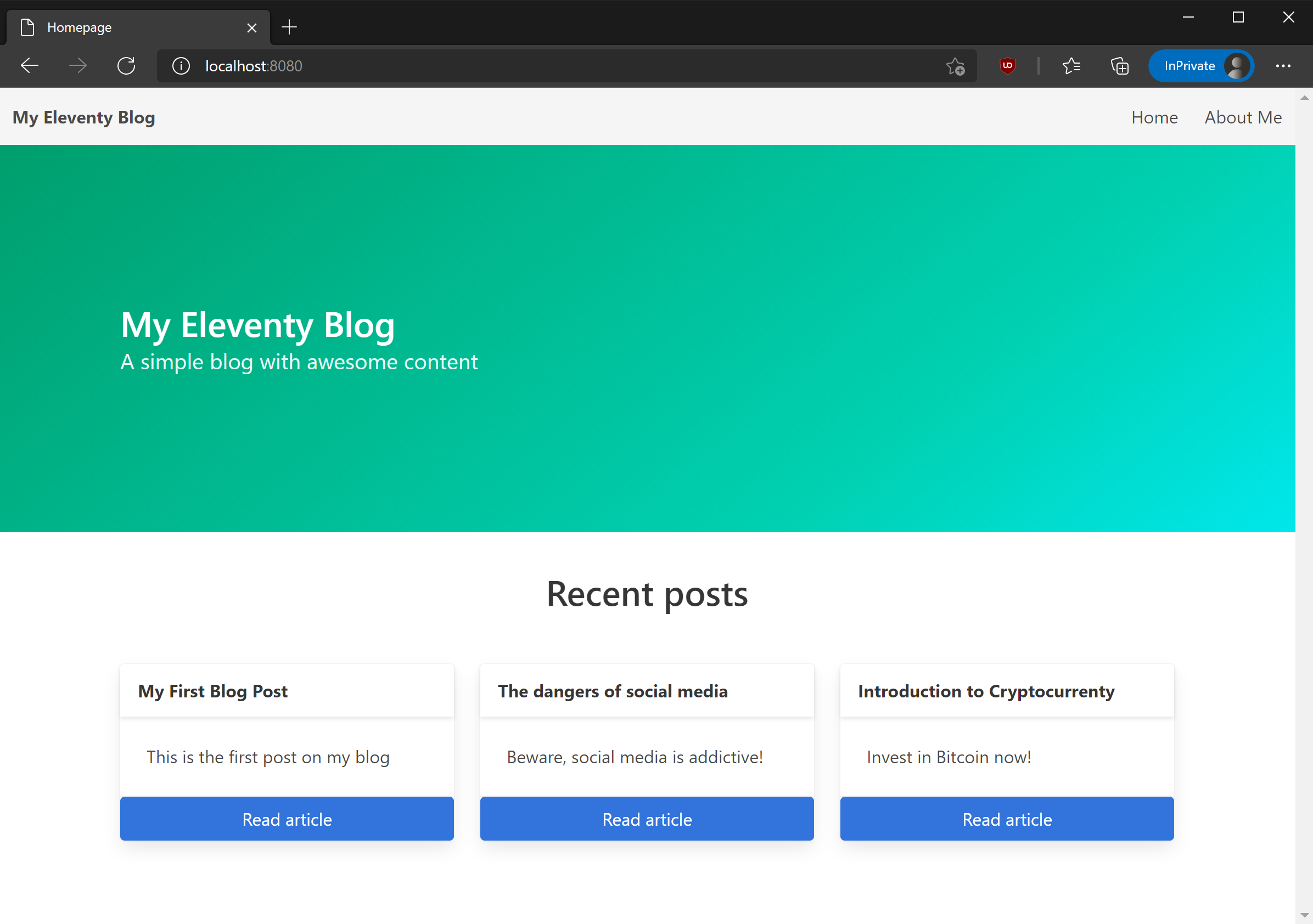Screen dimensions: 1313x924
Task: Click the browser settings ellipsis icon
Action: click(x=1285, y=66)
